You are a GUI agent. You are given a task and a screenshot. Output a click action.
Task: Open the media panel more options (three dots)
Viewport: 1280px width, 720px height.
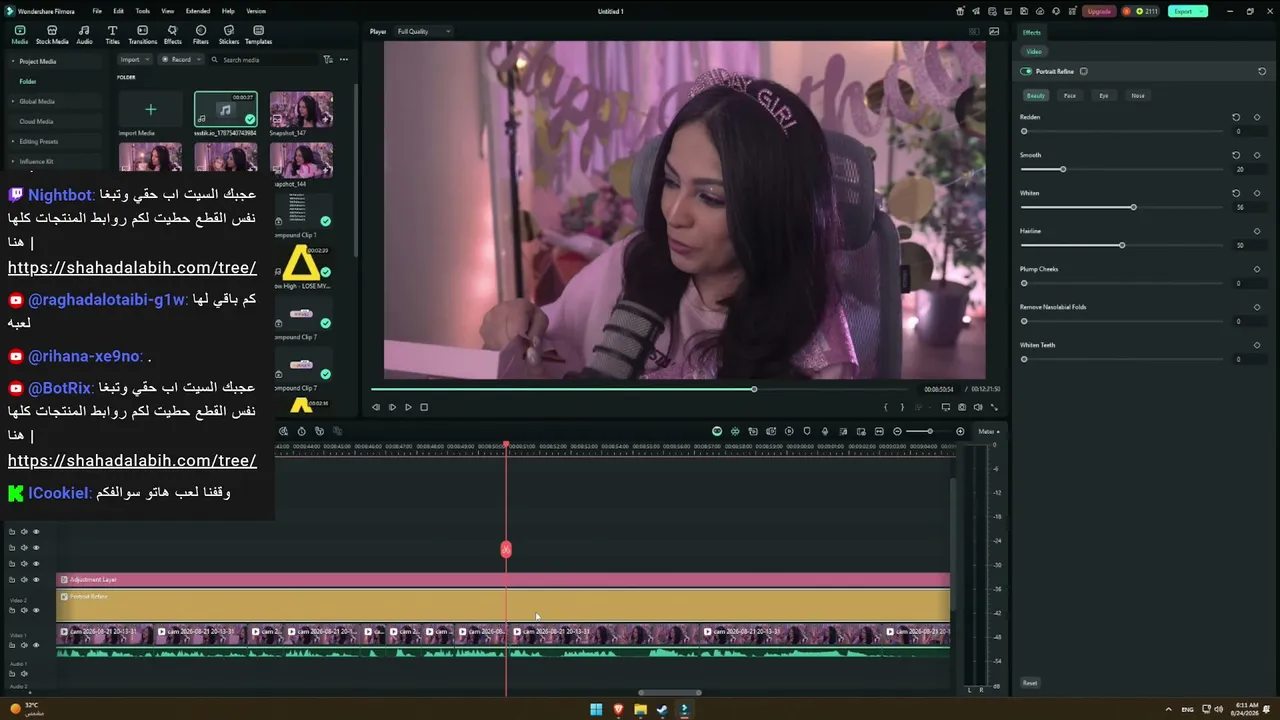pyautogui.click(x=344, y=60)
